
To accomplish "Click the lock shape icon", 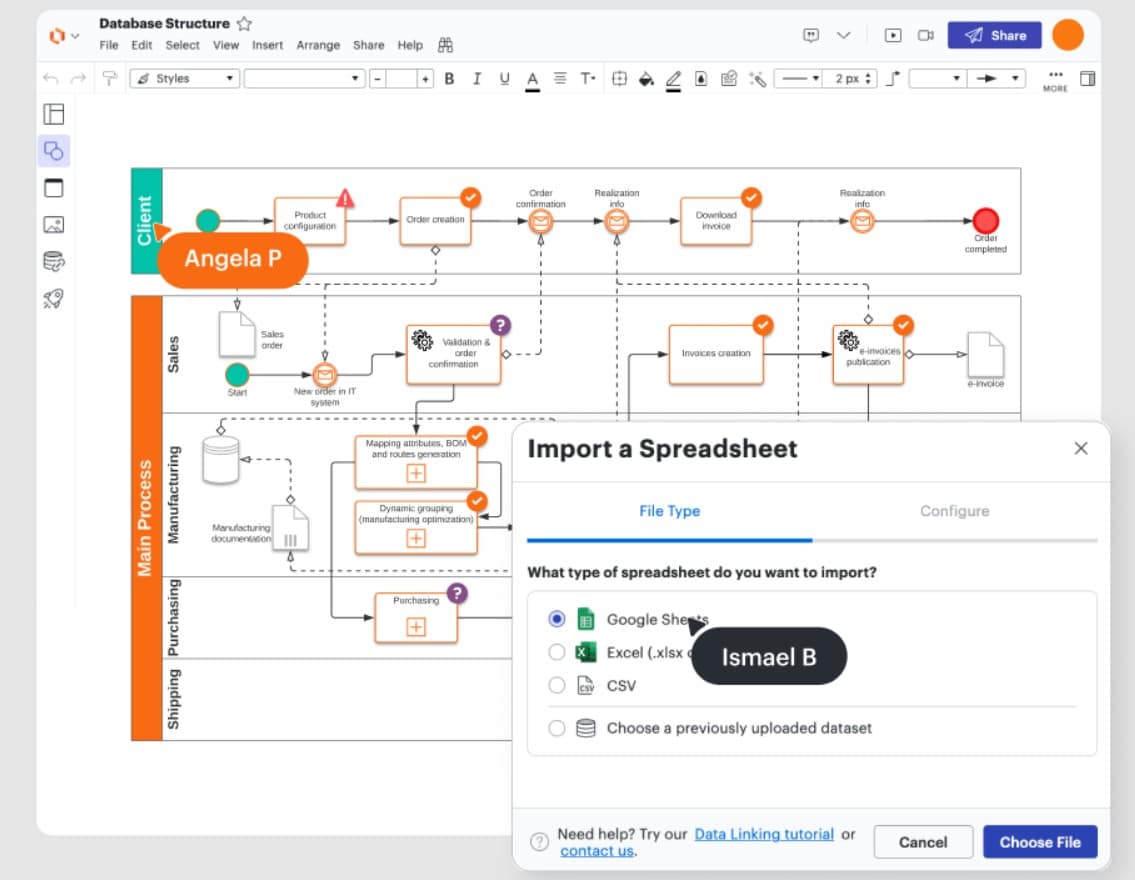I will pyautogui.click(x=701, y=78).
